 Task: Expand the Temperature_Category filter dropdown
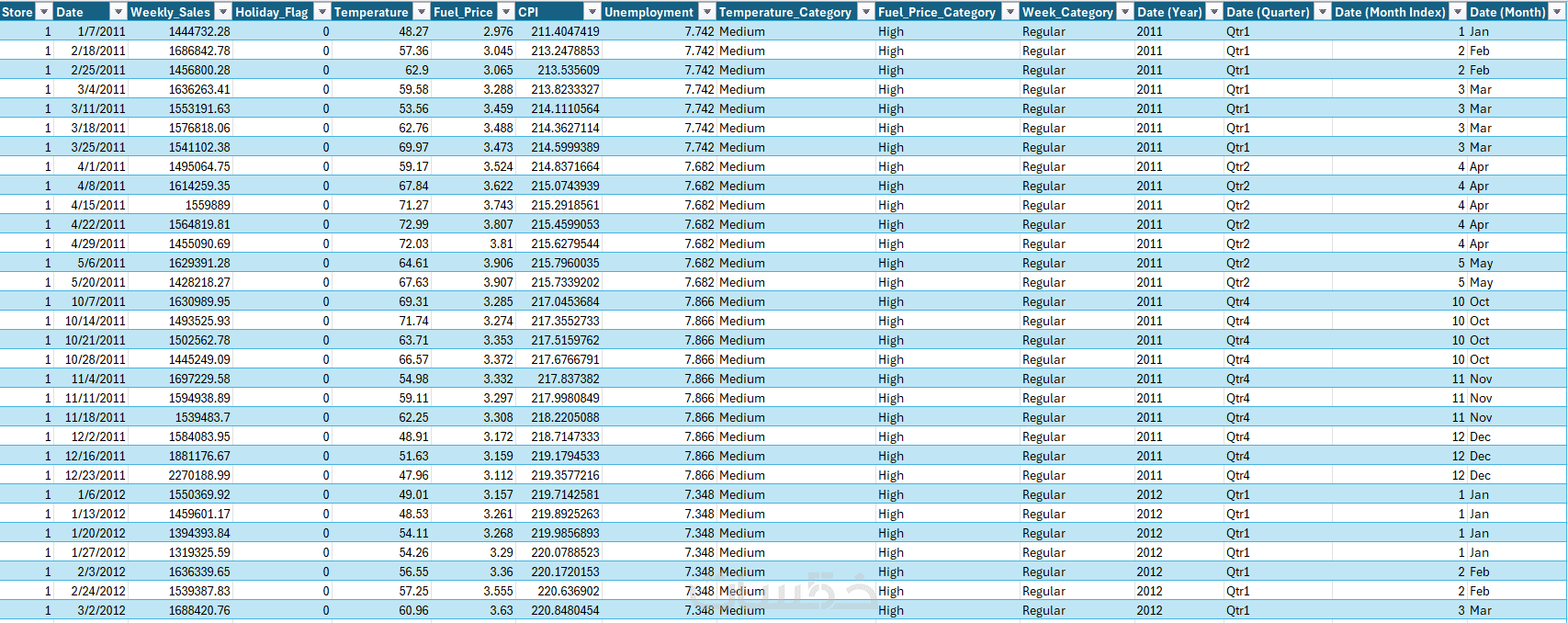865,12
